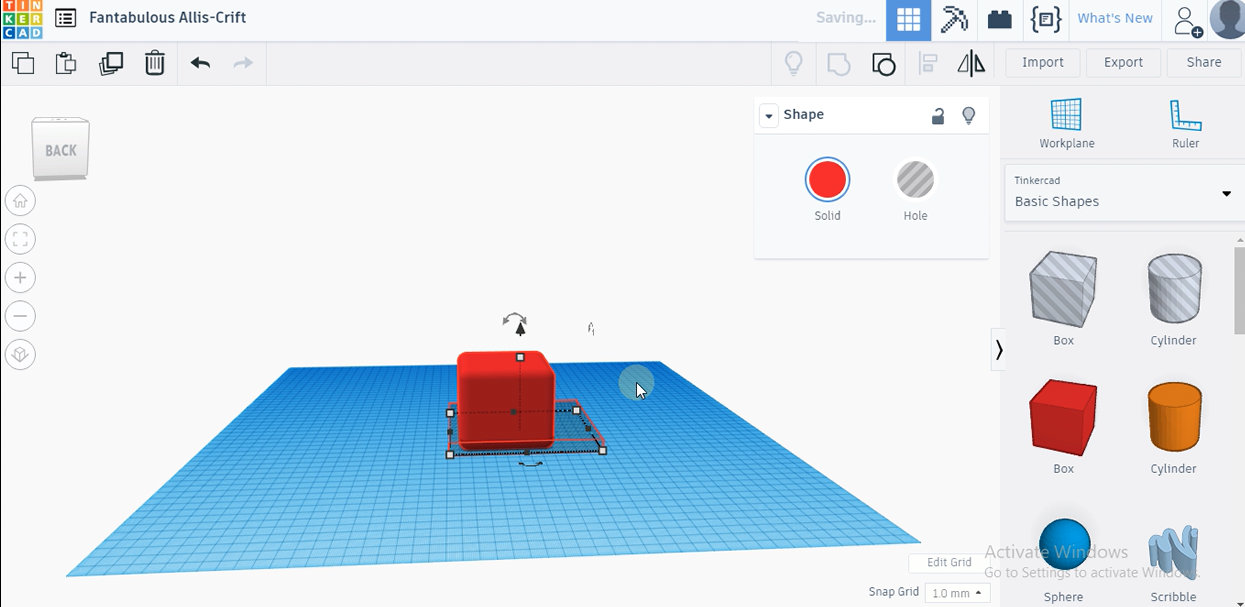Click the Edit Grid button
The width and height of the screenshot is (1245, 607).
click(x=949, y=563)
